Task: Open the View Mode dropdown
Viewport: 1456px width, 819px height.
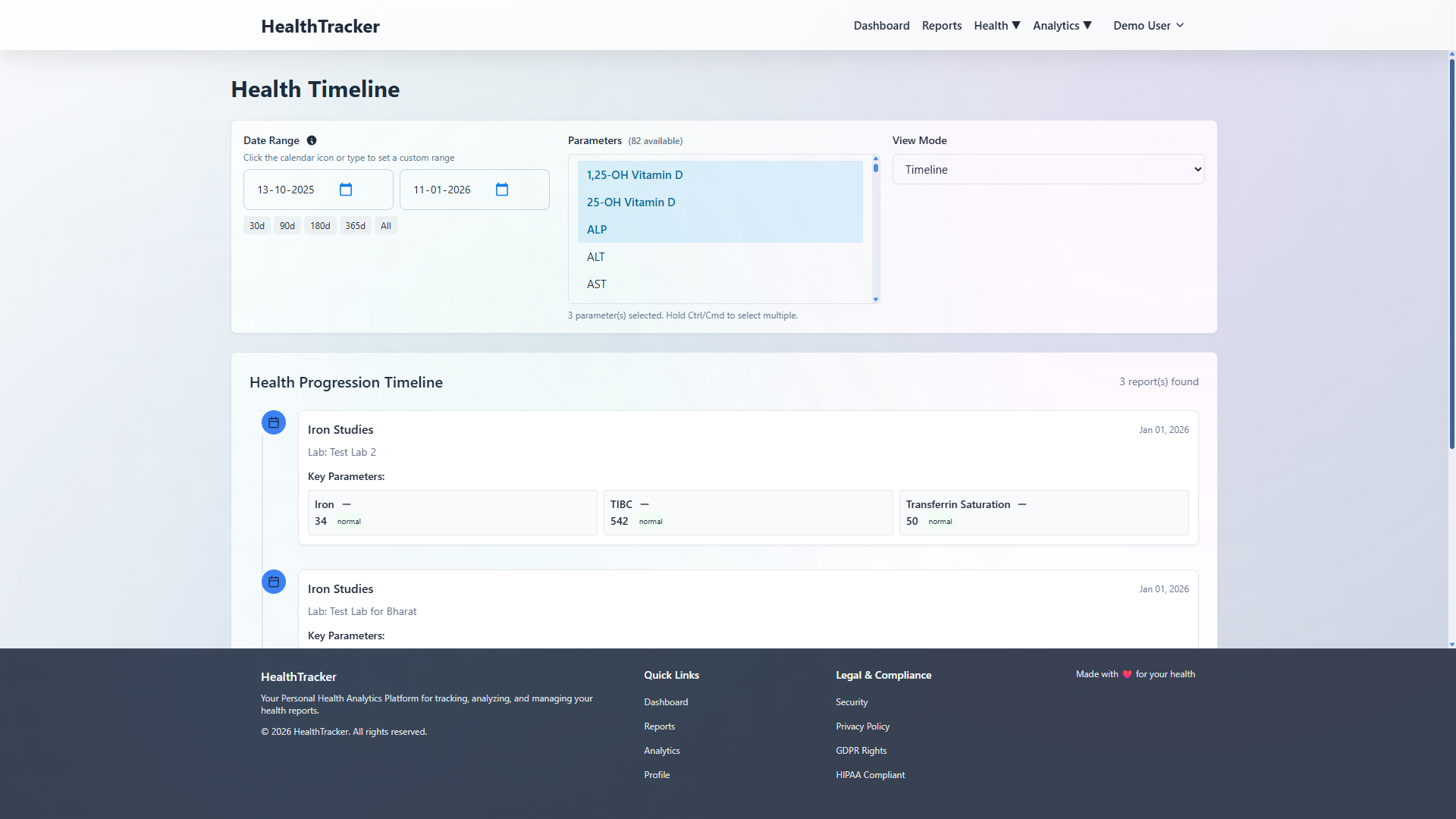Action: pos(1048,169)
